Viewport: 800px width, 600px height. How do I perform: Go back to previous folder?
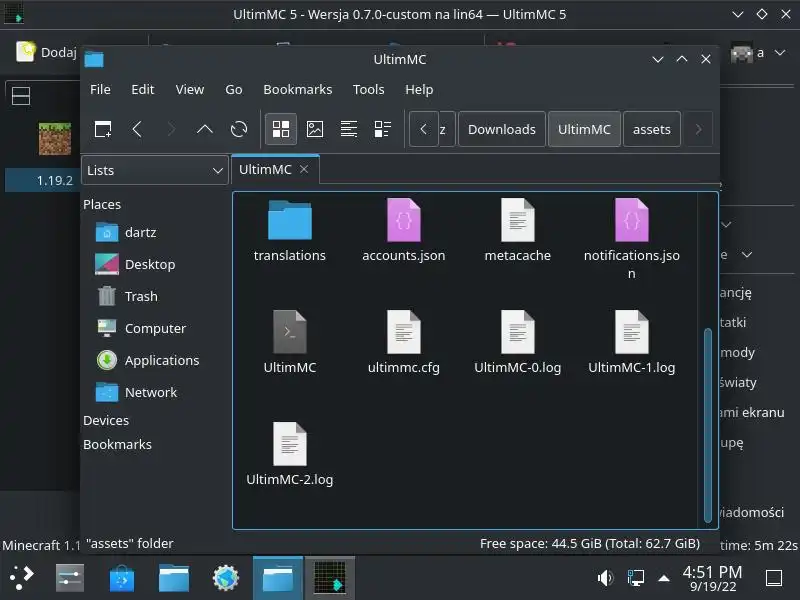pos(137,129)
